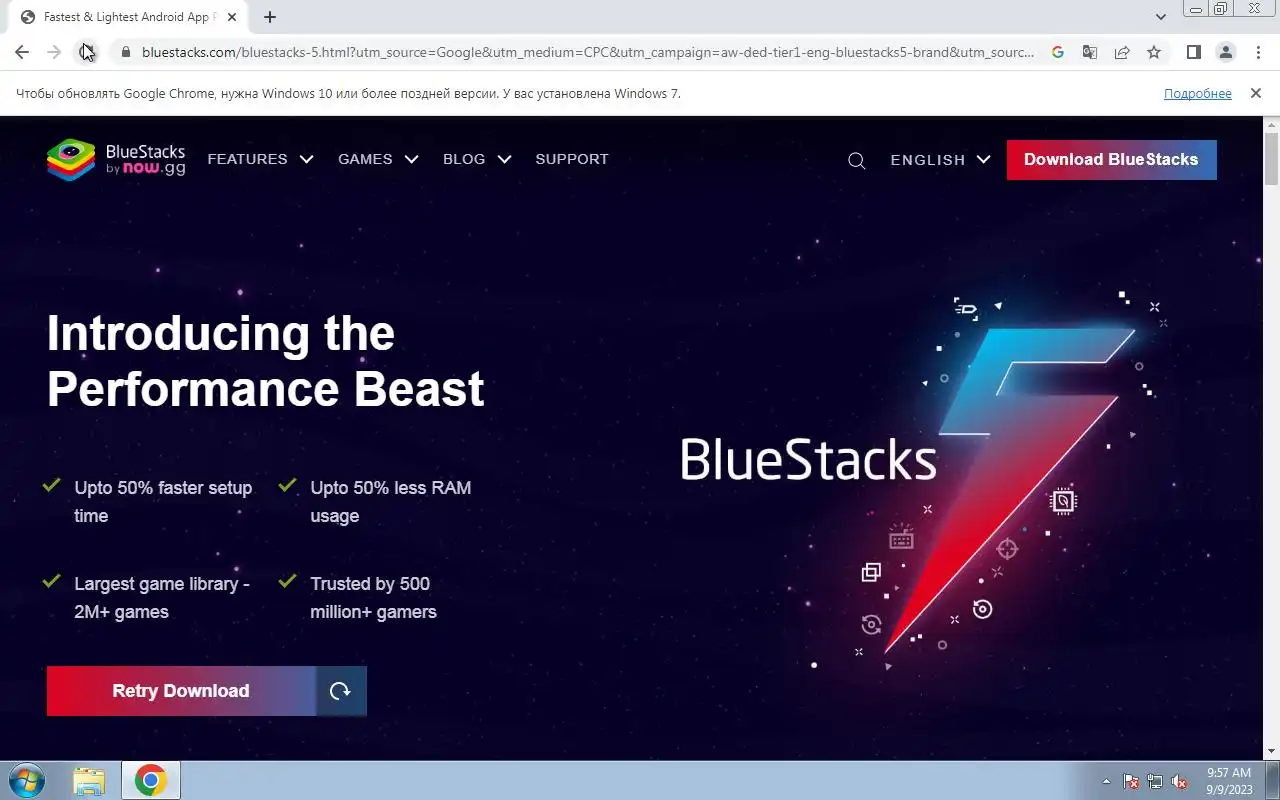This screenshot has width=1280, height=800.
Task: Click 'Upto 50% faster setup time' text
Action: tap(163, 502)
